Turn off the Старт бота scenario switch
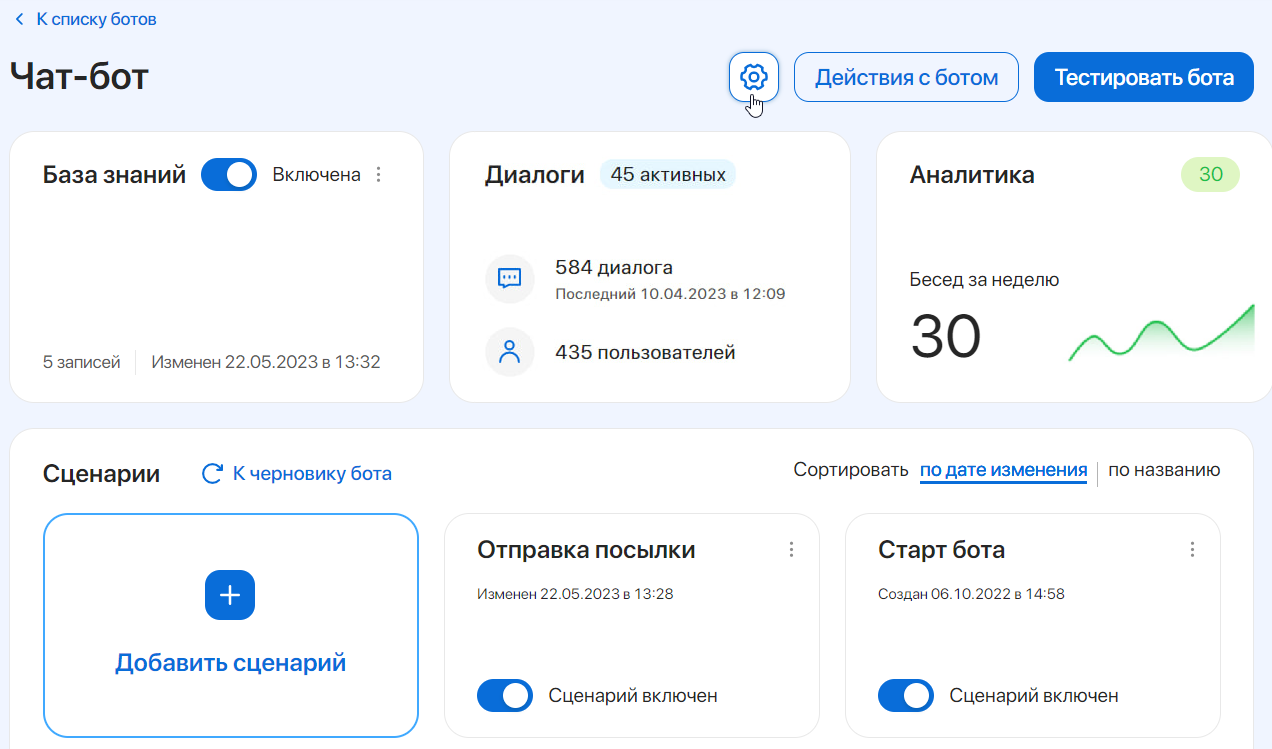 tap(905, 695)
